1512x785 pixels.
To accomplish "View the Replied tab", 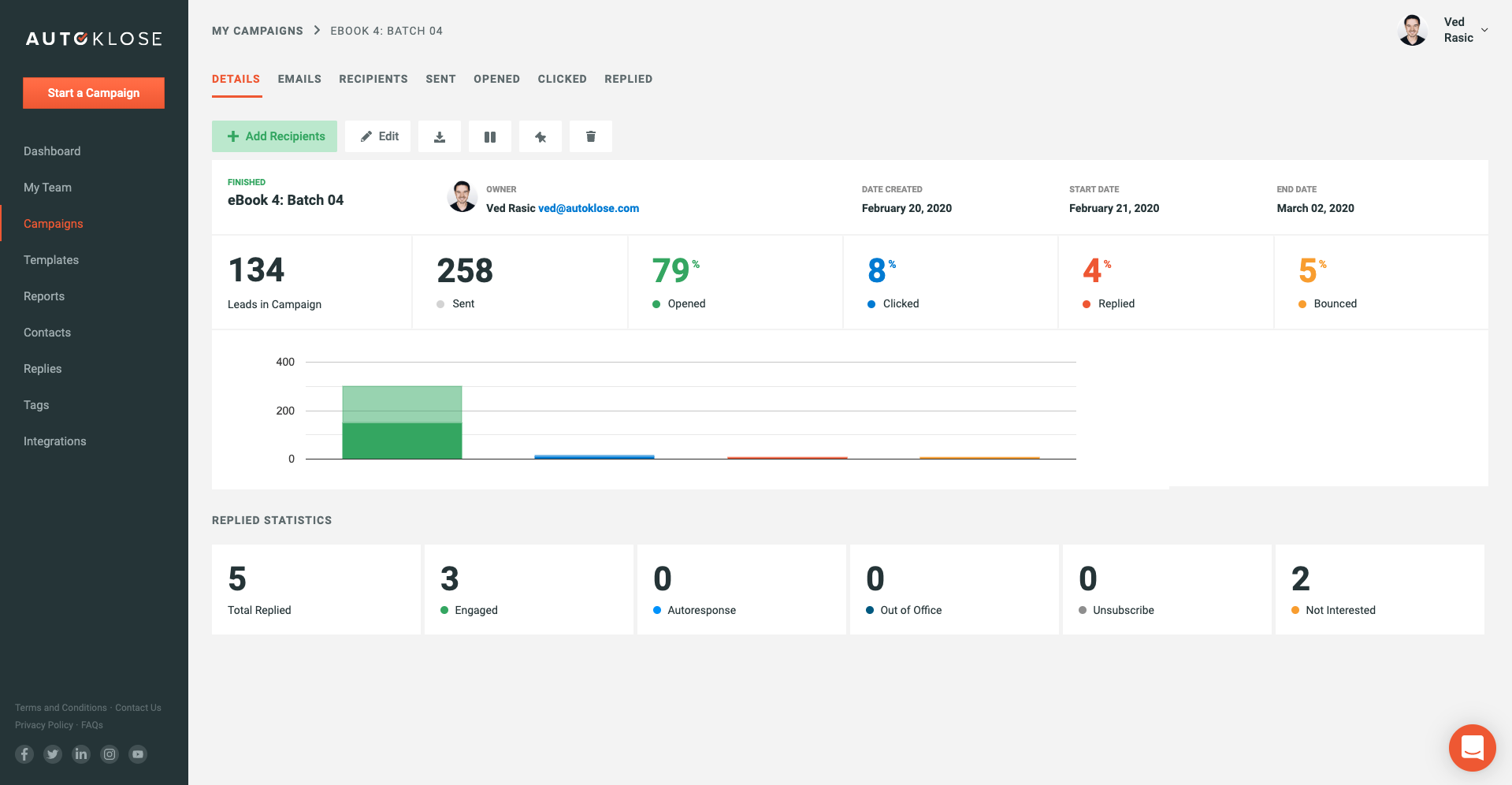I will 628,79.
